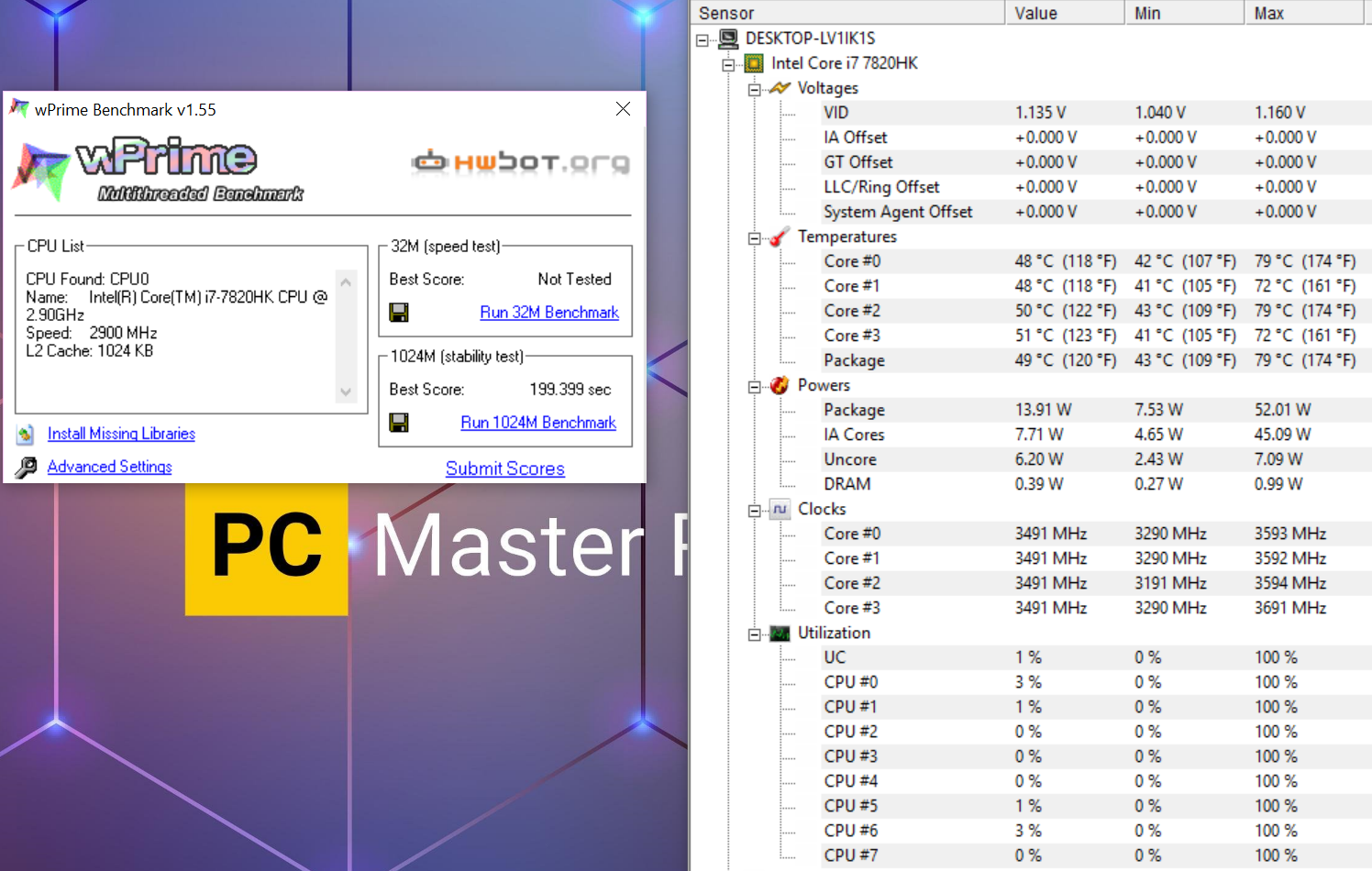Click the Not Tested score text
The width and height of the screenshot is (1372, 871).
574,280
